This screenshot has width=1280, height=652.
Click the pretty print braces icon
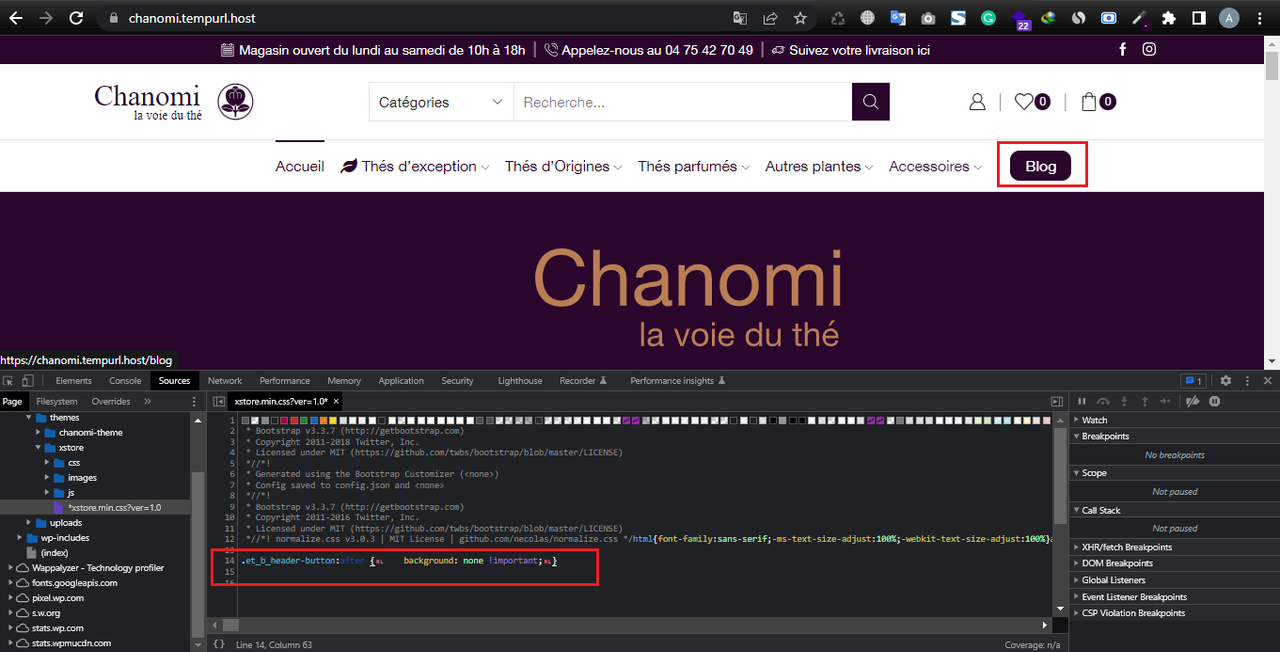pyautogui.click(x=219, y=644)
